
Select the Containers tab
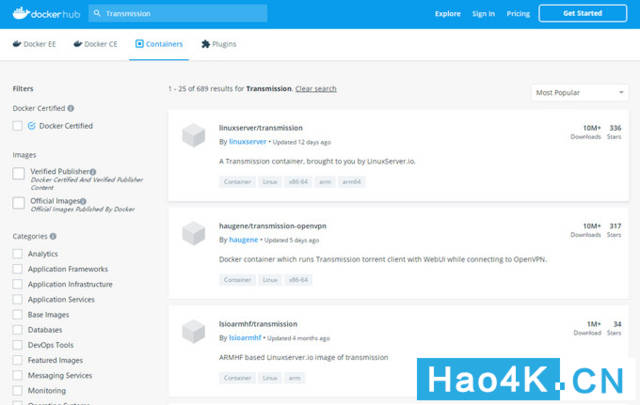(x=159, y=44)
